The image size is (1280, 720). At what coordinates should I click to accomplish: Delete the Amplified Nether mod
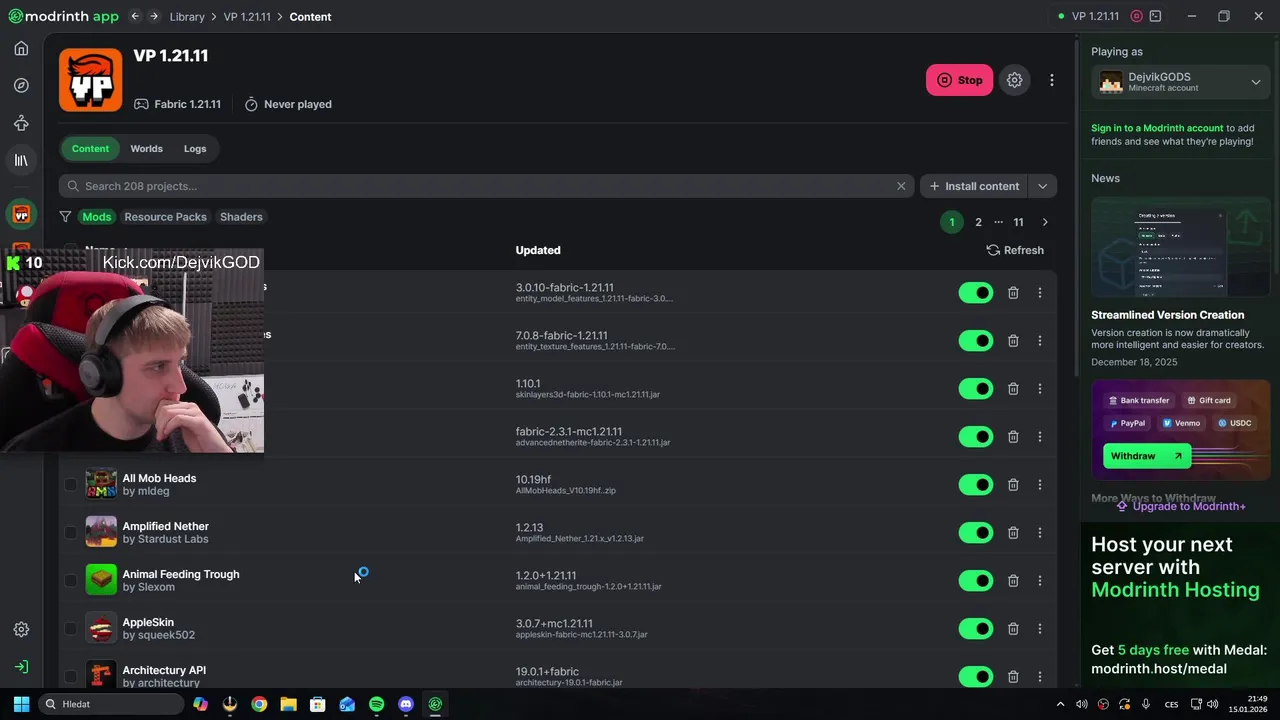point(1013,533)
